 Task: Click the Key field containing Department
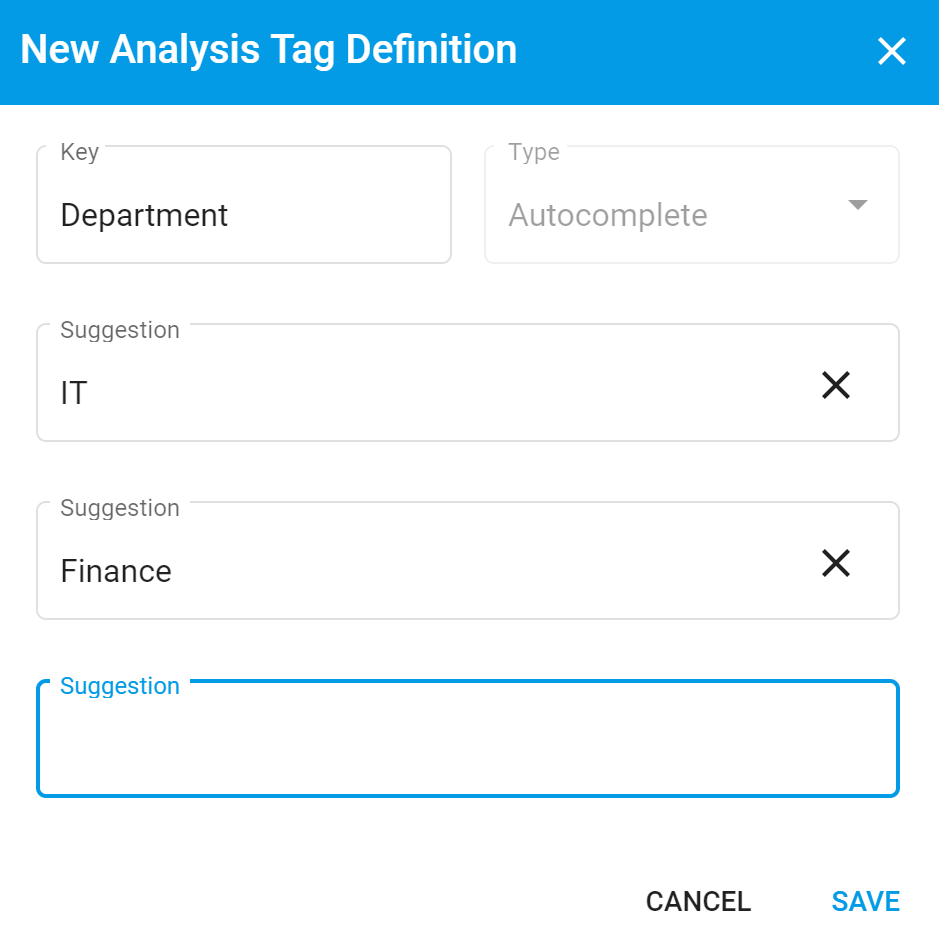pyautogui.click(x=244, y=214)
